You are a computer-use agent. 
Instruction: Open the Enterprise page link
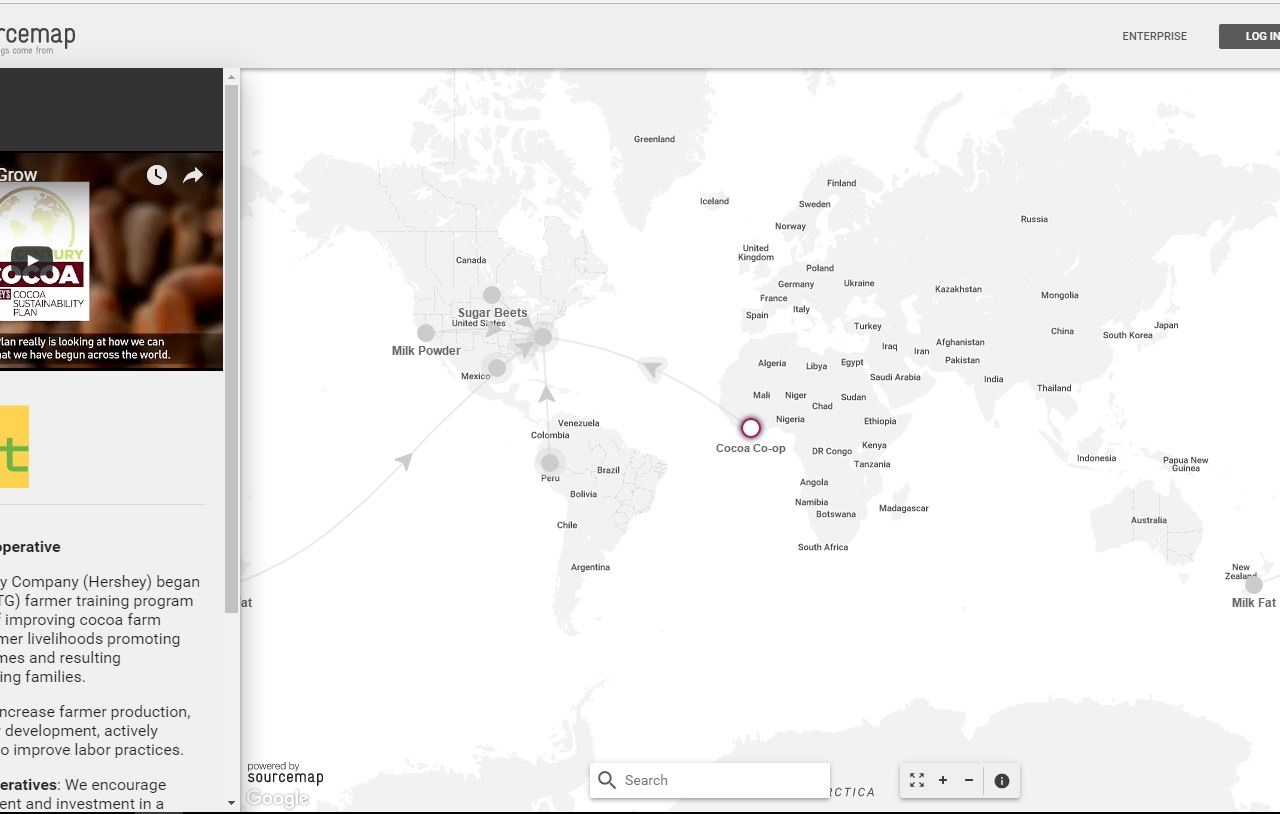[x=1154, y=36]
